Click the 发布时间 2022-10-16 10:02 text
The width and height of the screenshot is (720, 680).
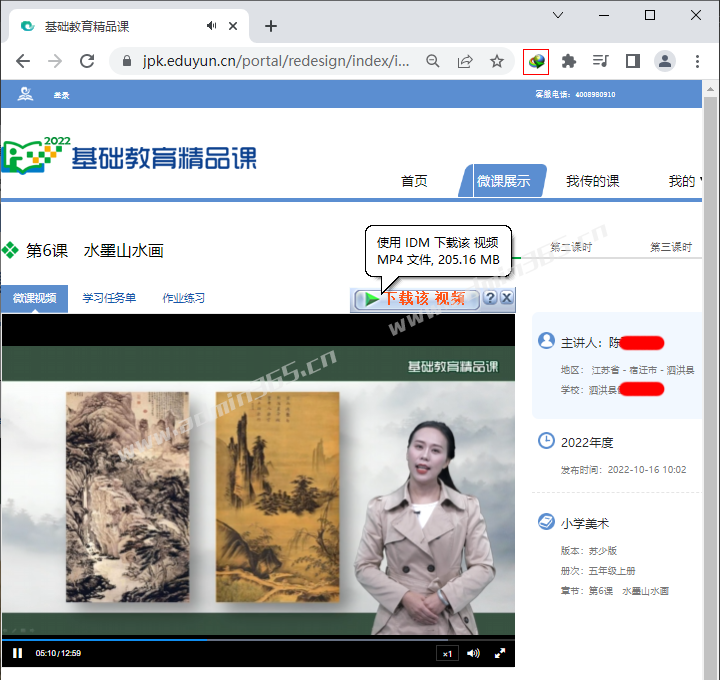(623, 470)
